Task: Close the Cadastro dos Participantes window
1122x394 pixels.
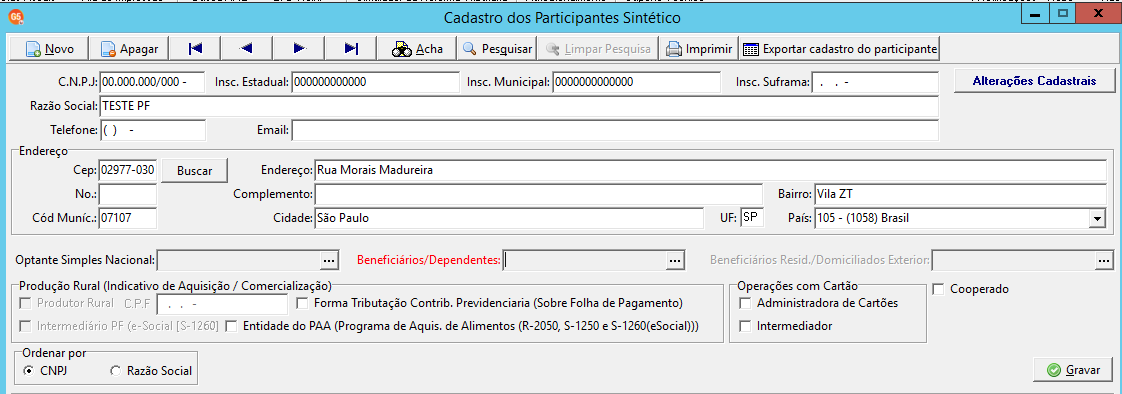Action: (x=1098, y=13)
